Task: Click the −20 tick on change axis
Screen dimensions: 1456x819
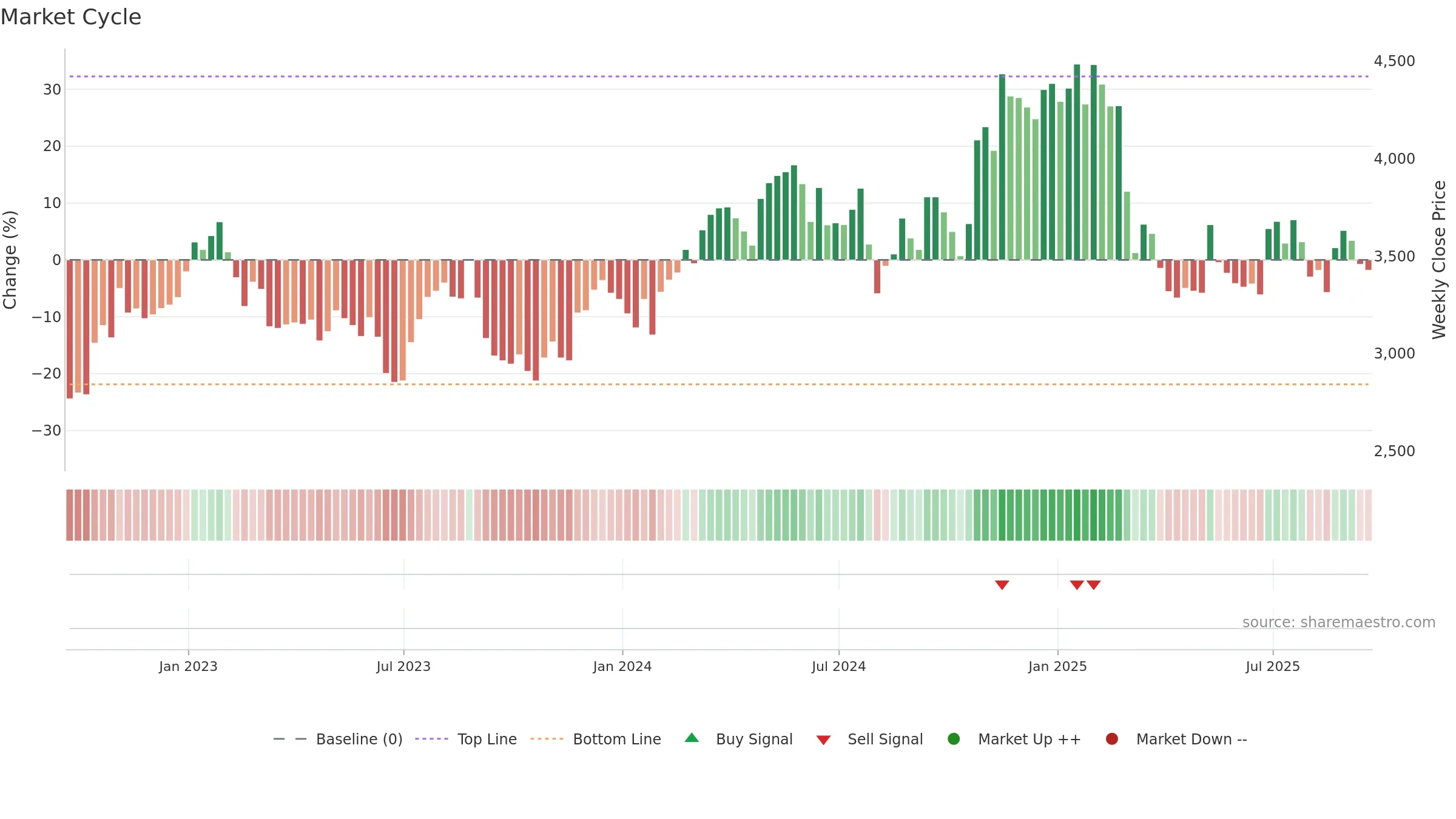Action: tap(47, 373)
